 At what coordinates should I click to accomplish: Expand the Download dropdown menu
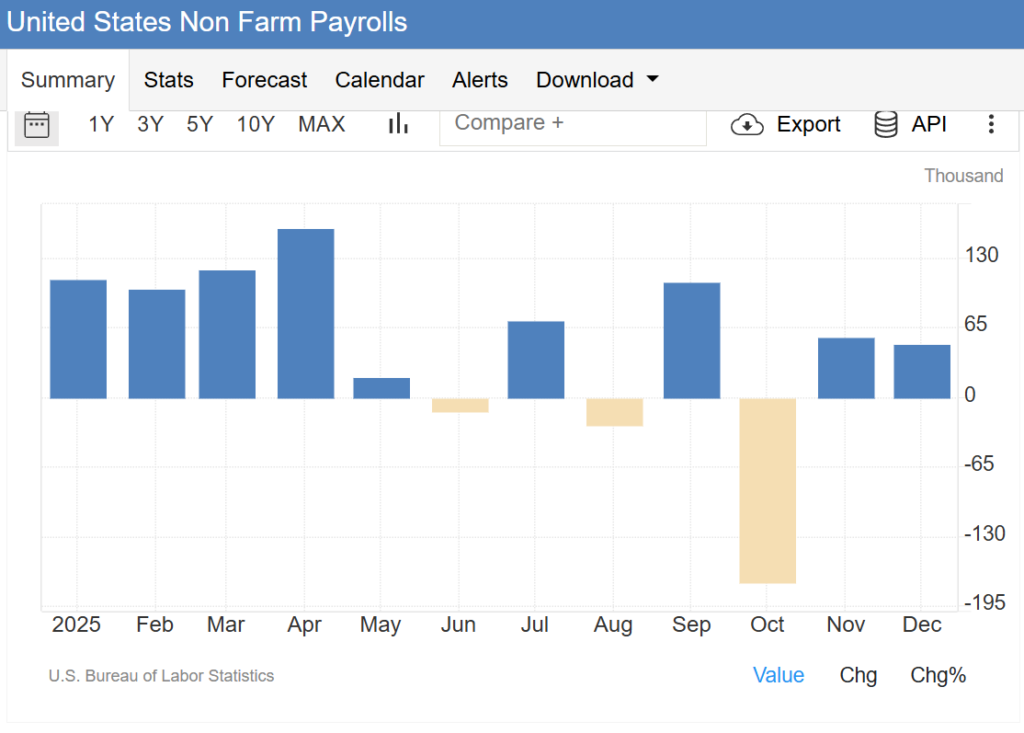coord(597,80)
